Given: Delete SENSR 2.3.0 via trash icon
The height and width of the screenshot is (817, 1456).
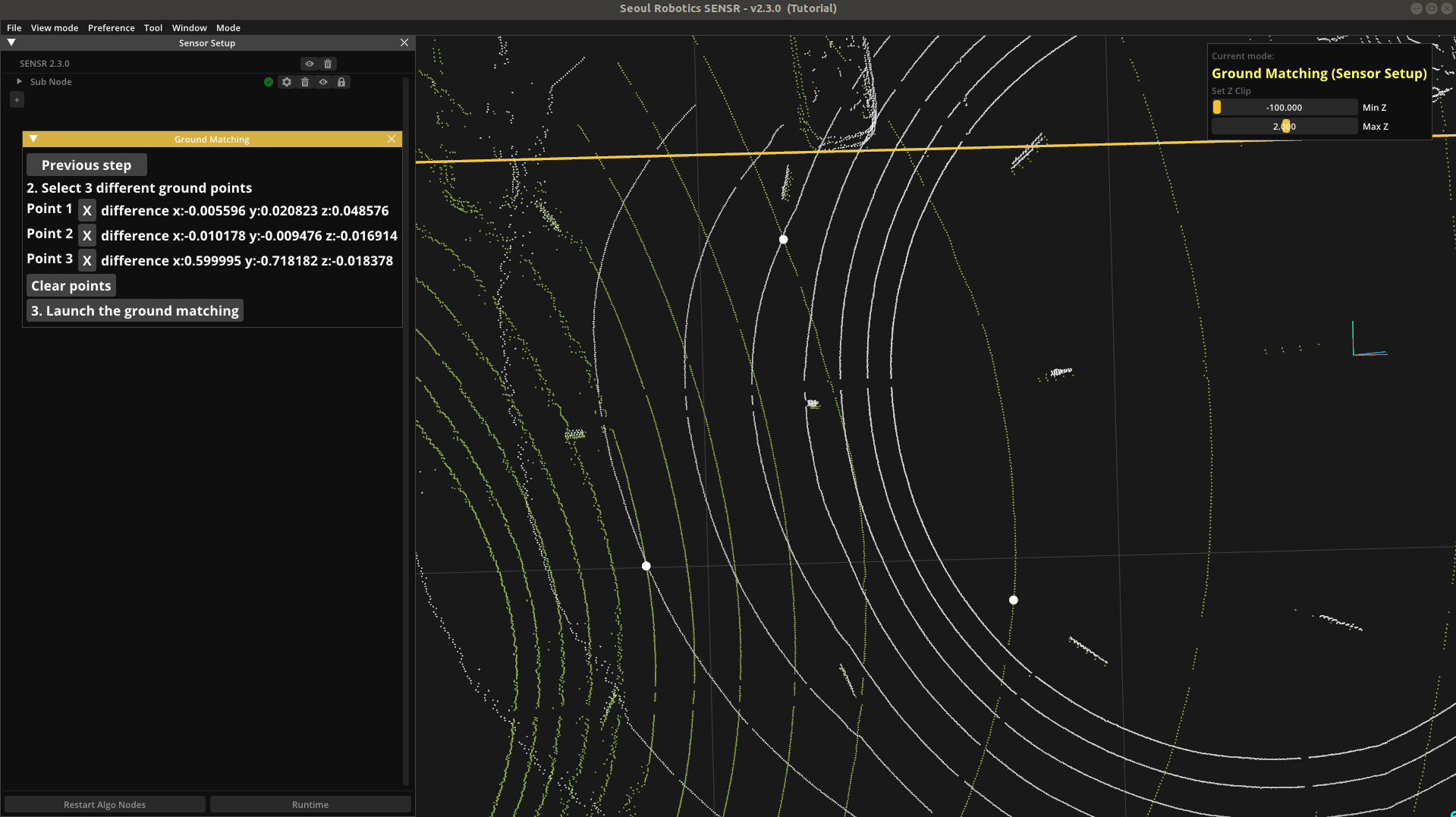Looking at the screenshot, I should [x=328, y=64].
